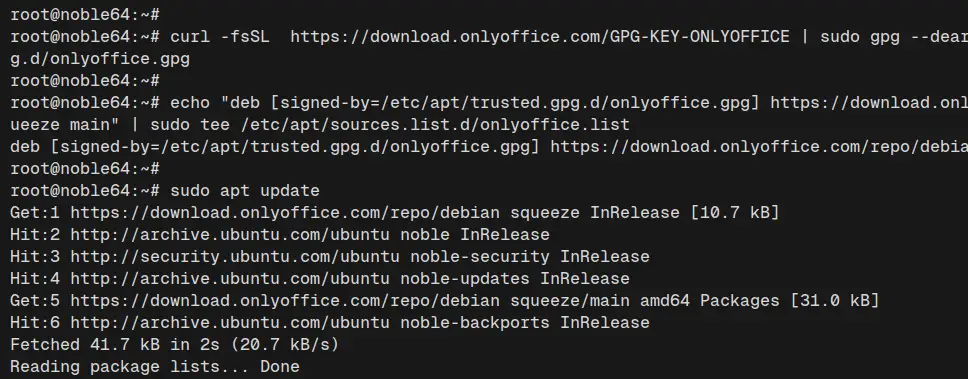Image resolution: width=968 pixels, height=379 pixels.
Task: Click the '[31.0 kB]' size text
Action: click(x=835, y=301)
